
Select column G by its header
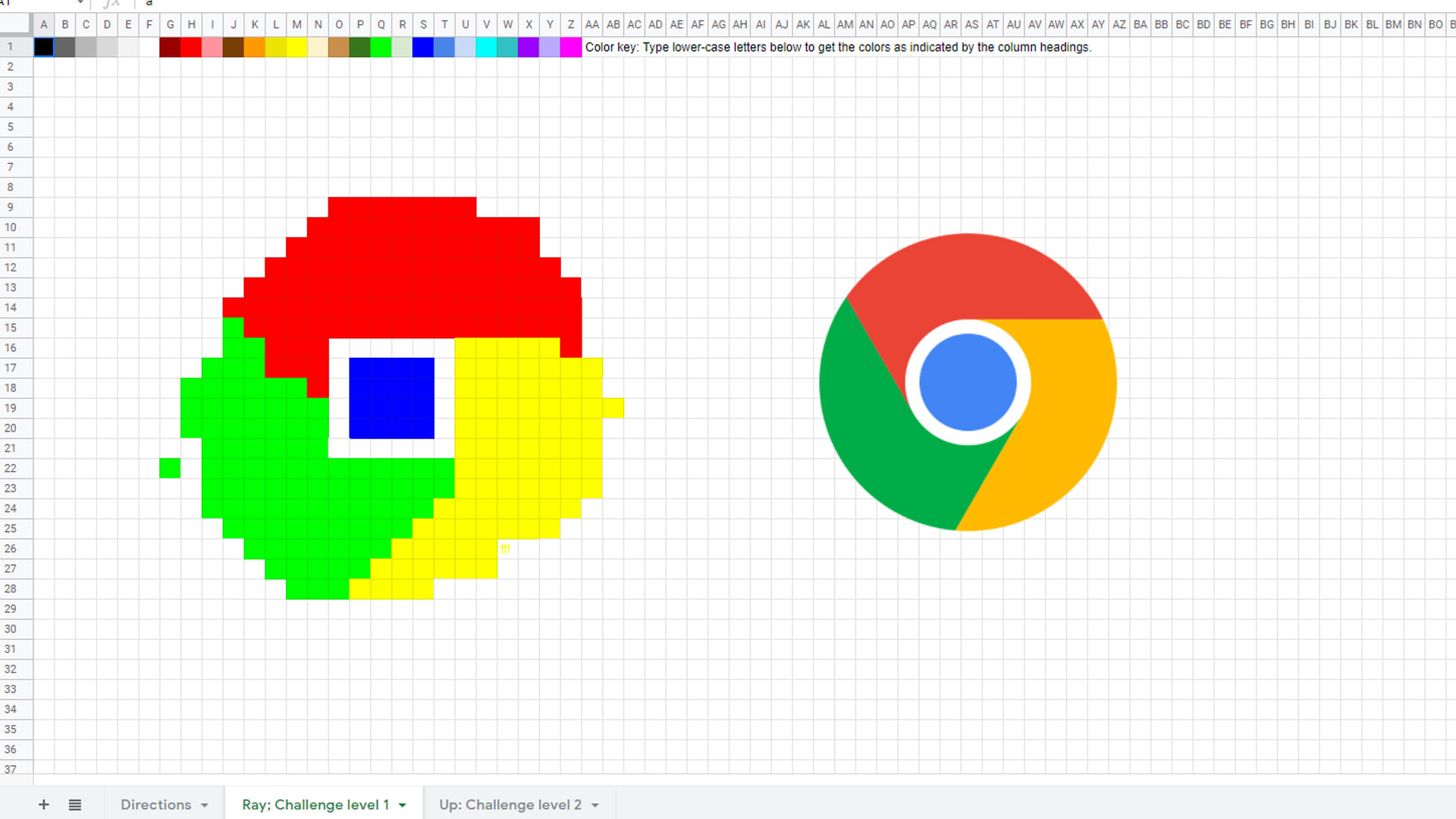coord(170,24)
